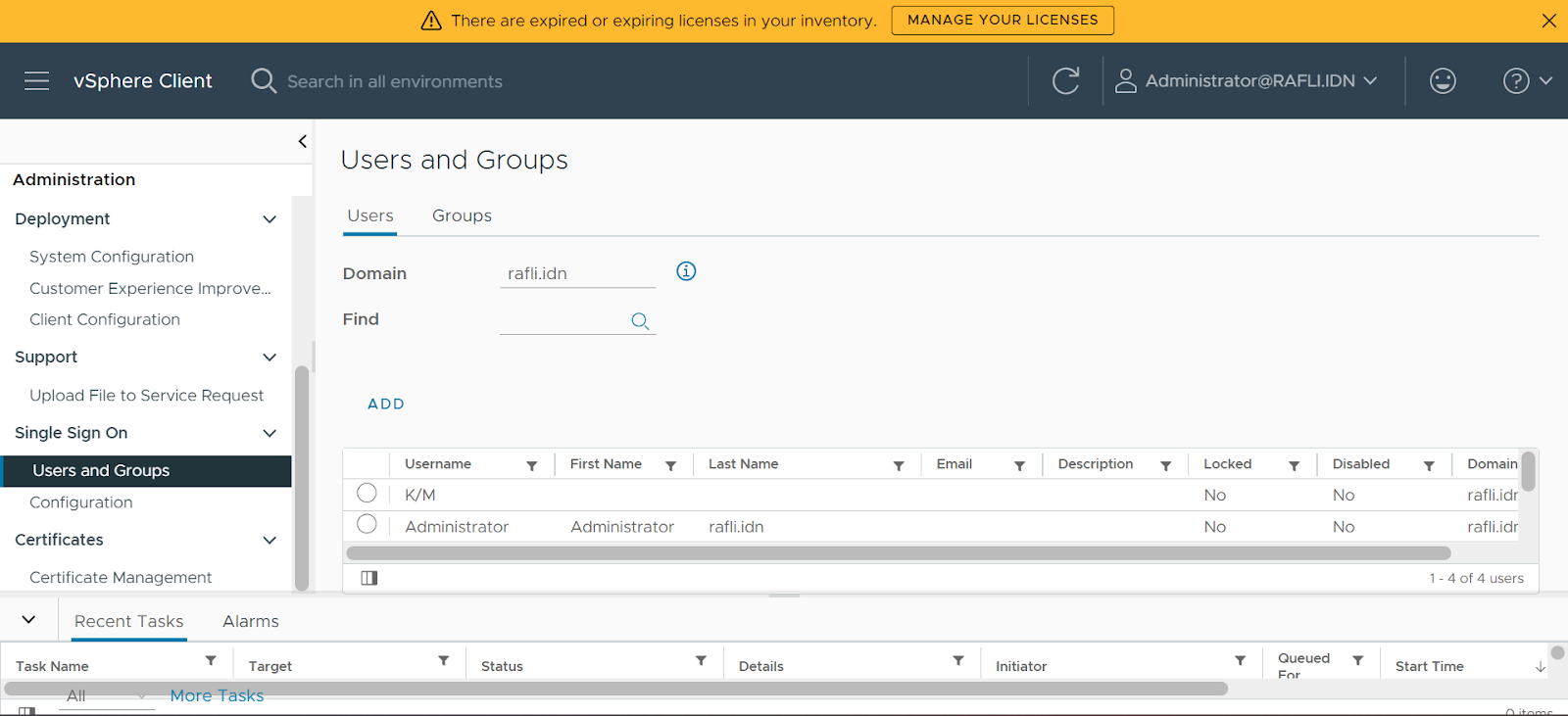1568x716 pixels.
Task: Collapse the left navigation sidebar
Action: (302, 141)
